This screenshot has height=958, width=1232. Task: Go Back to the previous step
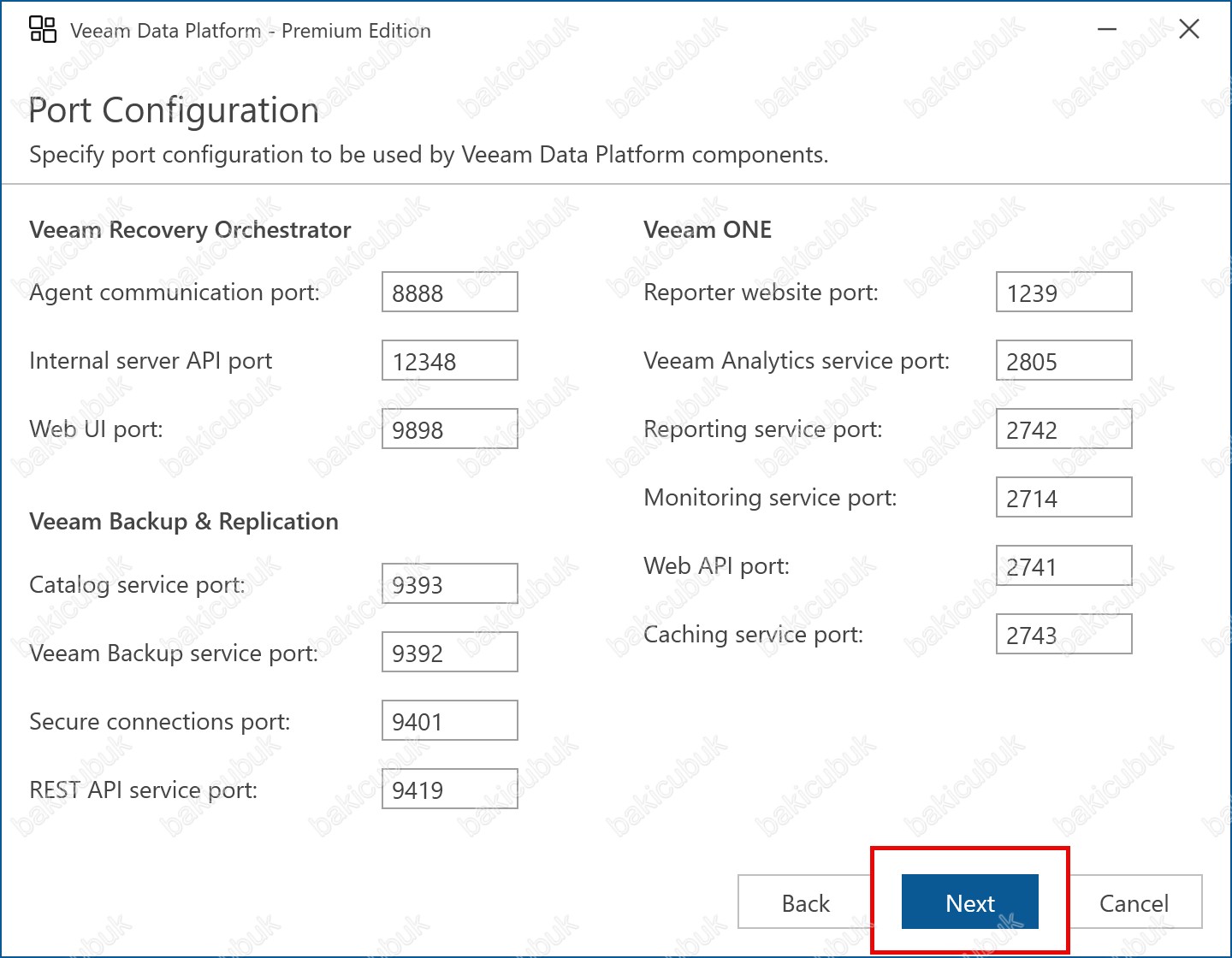click(805, 902)
